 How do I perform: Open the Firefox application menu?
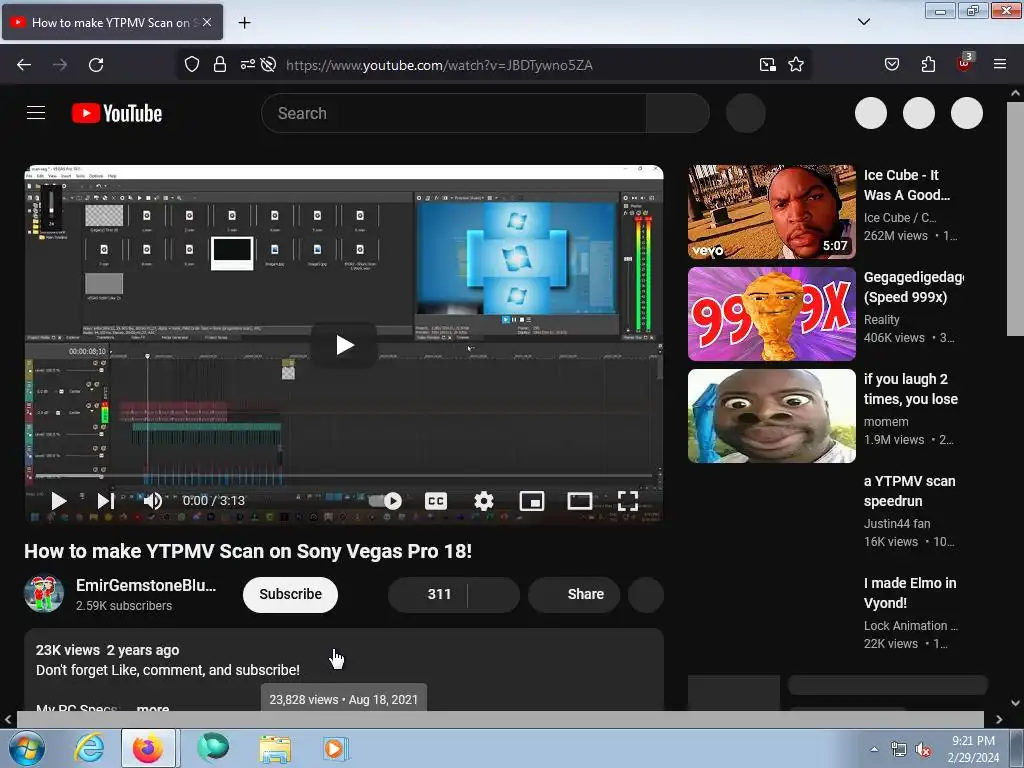pyautogui.click(x=1000, y=65)
